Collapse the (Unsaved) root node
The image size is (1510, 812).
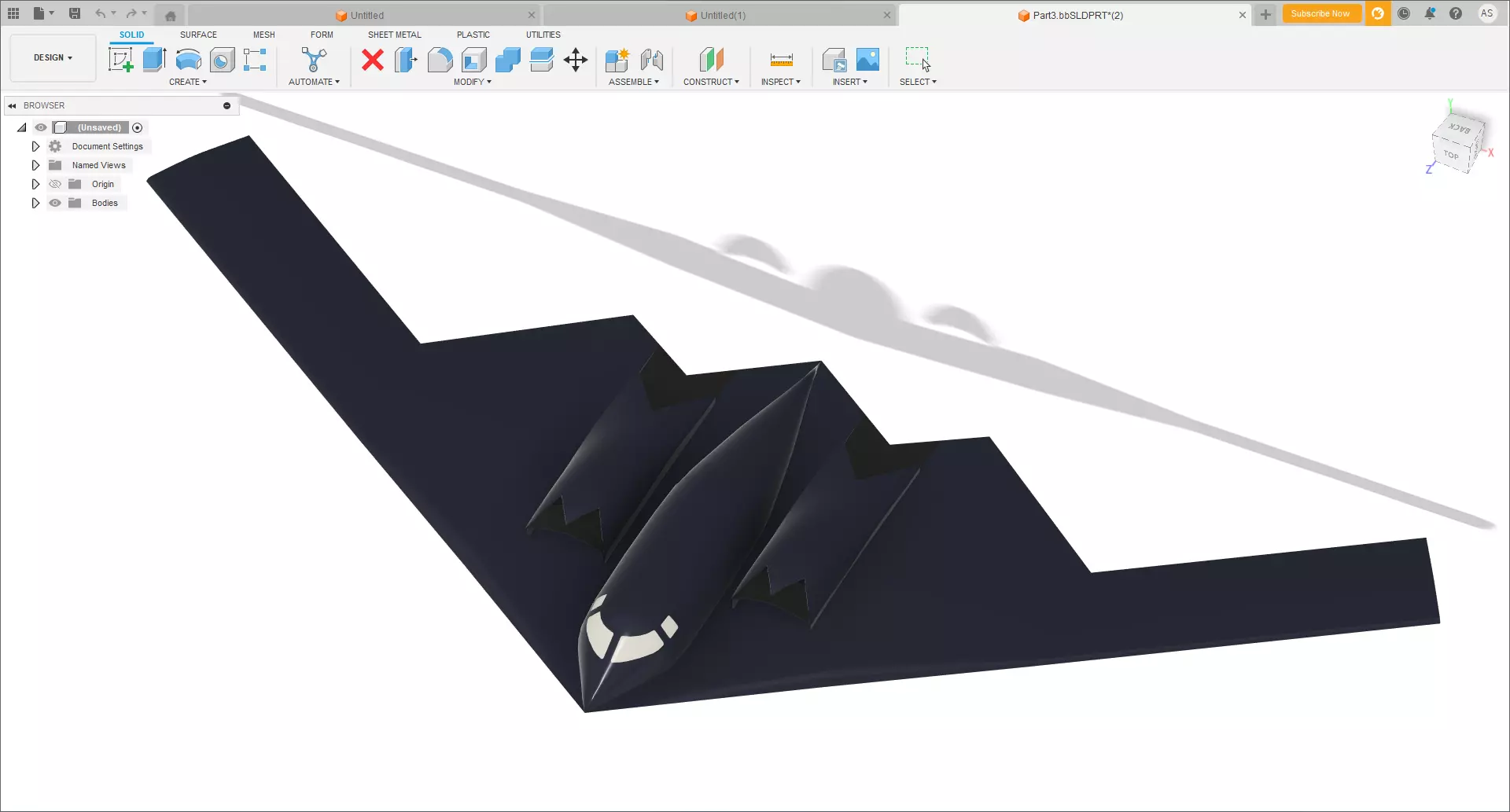[22, 127]
